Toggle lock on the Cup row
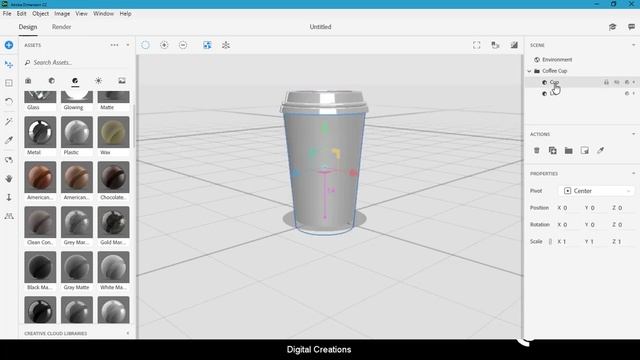Screen dimensions: 640x360 606,82
